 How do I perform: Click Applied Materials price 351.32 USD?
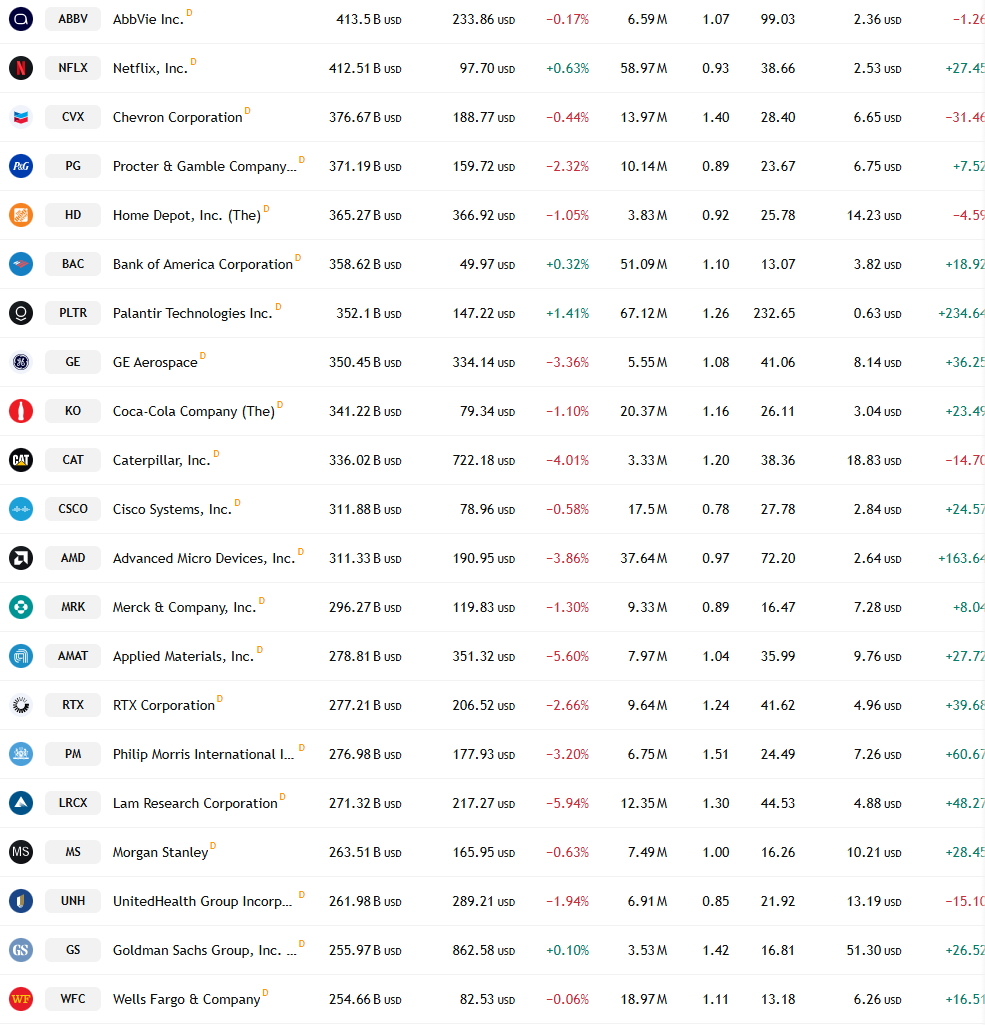pos(484,656)
